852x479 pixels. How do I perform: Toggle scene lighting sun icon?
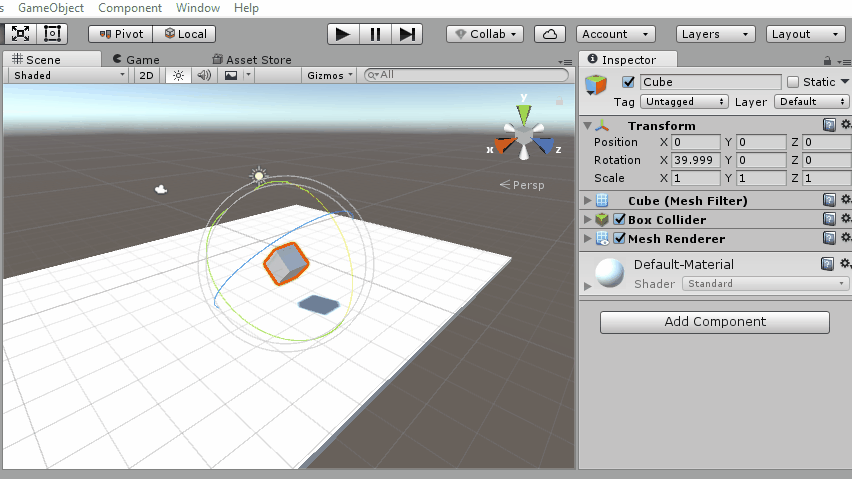(x=179, y=75)
